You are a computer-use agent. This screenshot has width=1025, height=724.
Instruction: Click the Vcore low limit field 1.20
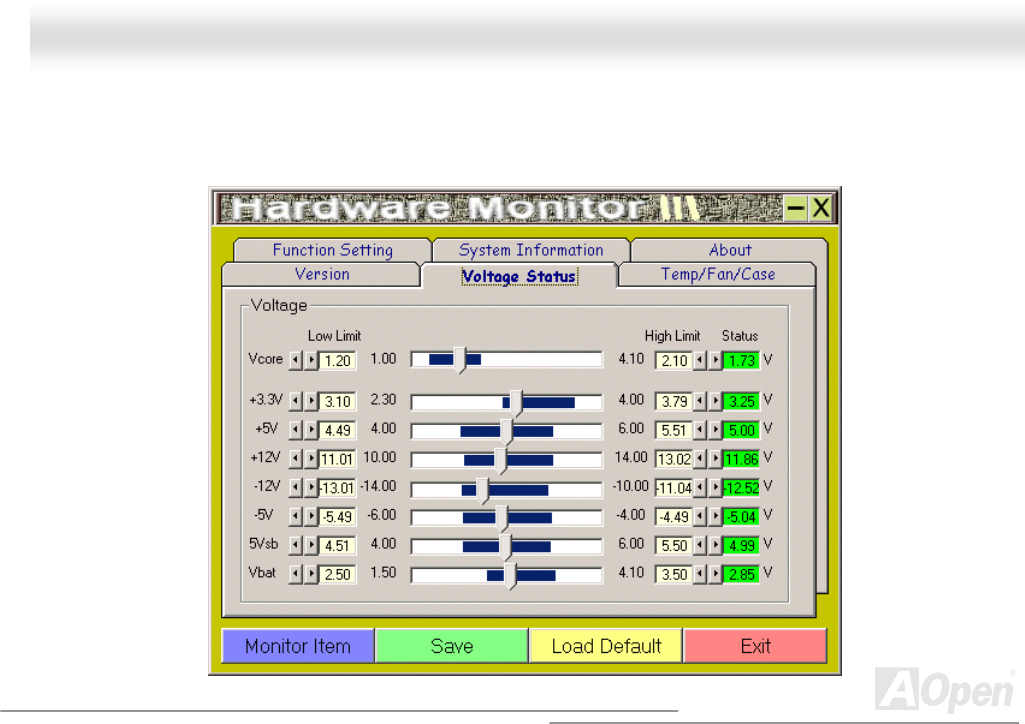click(x=337, y=361)
